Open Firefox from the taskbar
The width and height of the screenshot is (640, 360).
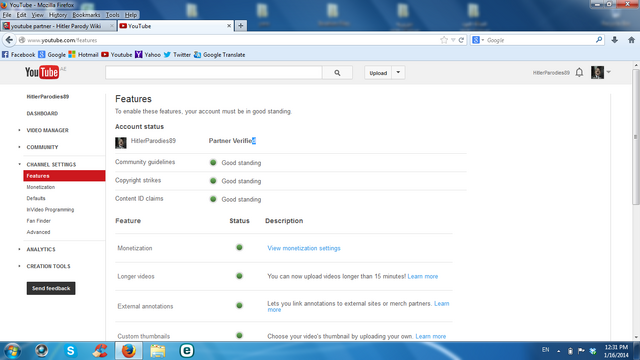(x=129, y=351)
